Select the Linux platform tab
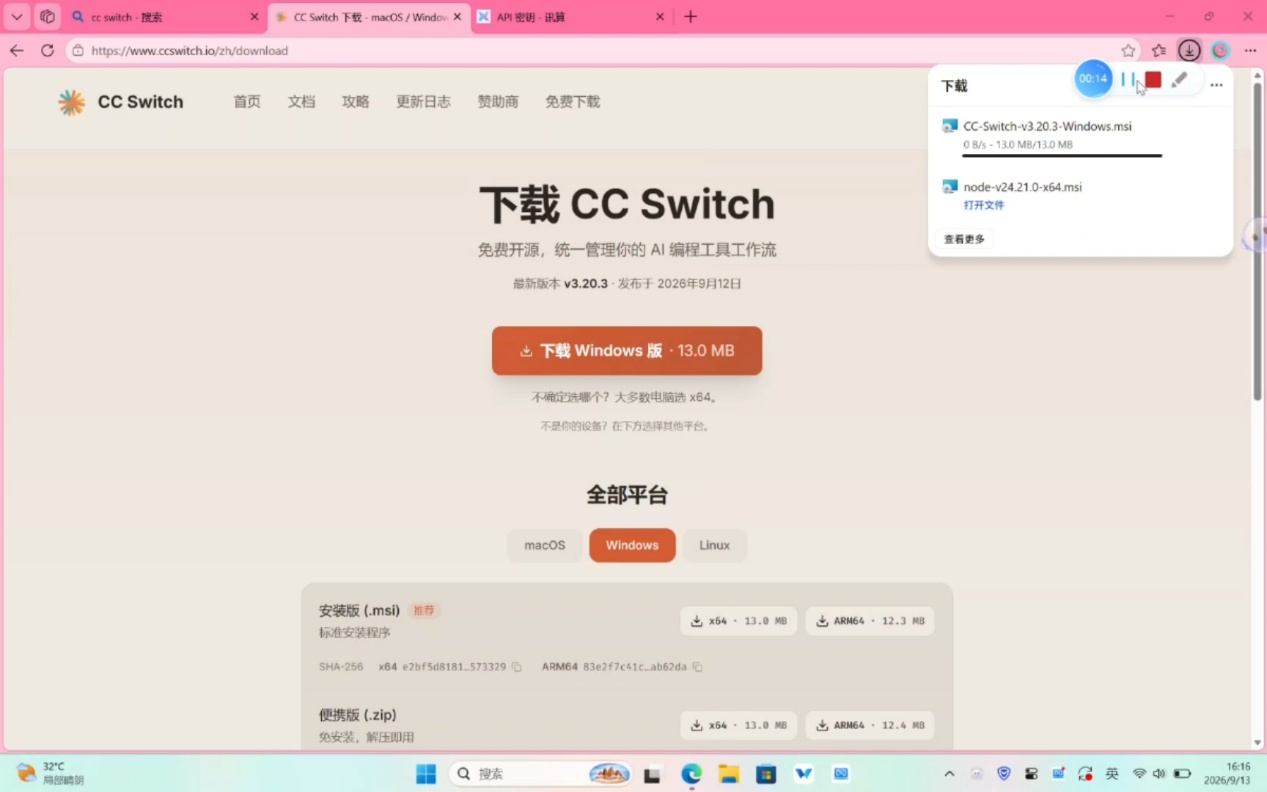Screen dimensions: 1267x792 [714, 545]
